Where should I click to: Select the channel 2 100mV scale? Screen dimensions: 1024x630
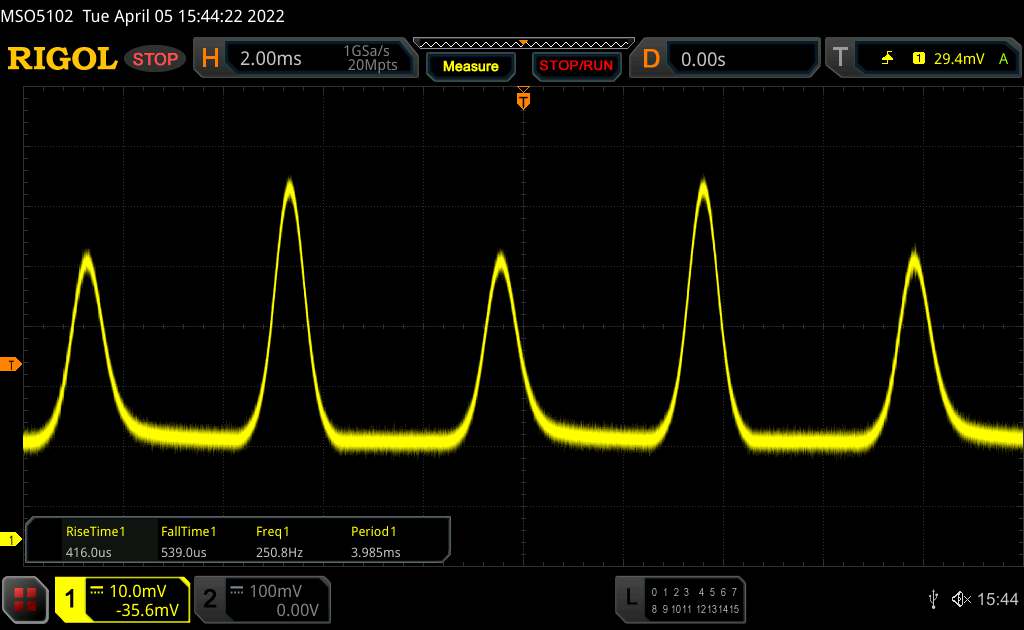tap(276, 591)
